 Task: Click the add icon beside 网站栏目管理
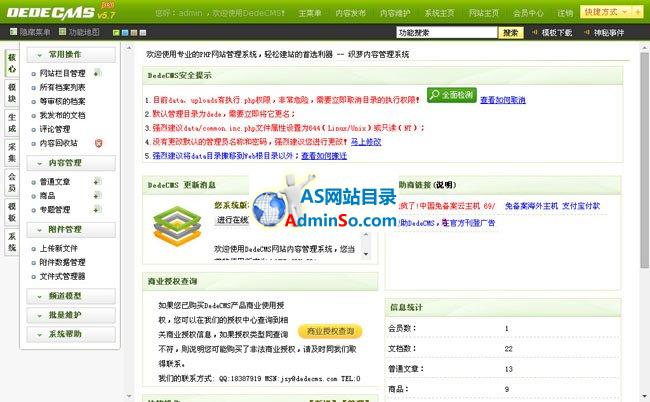97,73
